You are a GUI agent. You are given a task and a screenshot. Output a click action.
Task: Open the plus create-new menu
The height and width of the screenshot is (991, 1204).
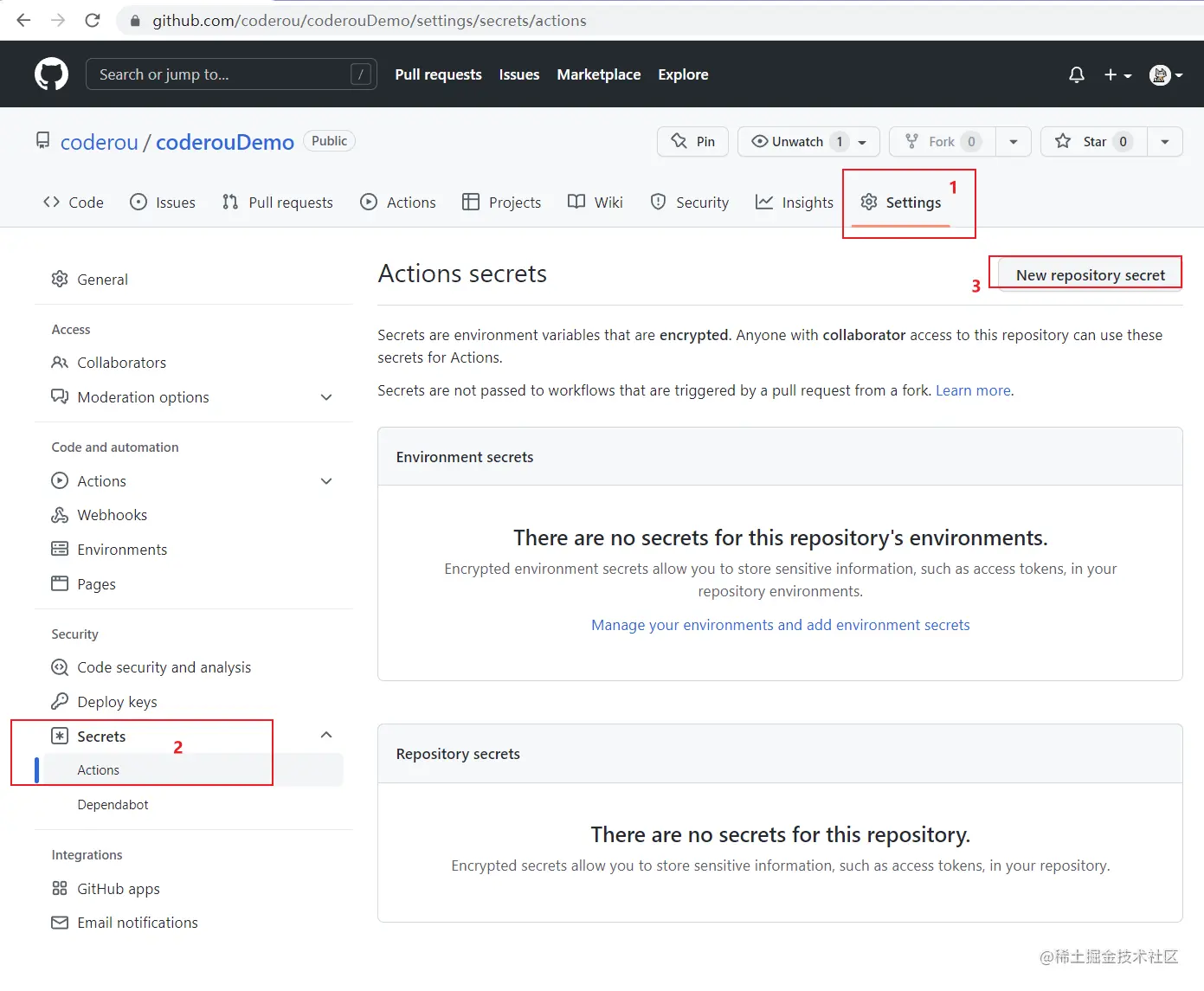tap(1117, 75)
